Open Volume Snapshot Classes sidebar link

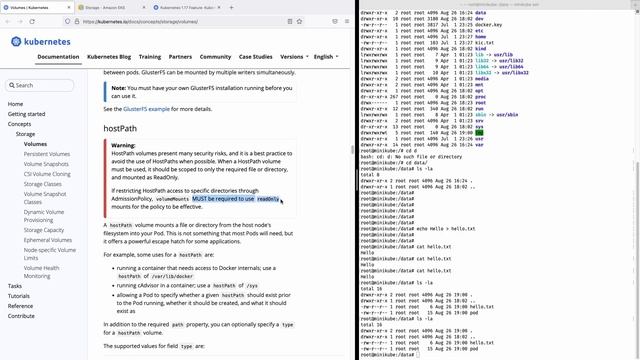(45, 198)
